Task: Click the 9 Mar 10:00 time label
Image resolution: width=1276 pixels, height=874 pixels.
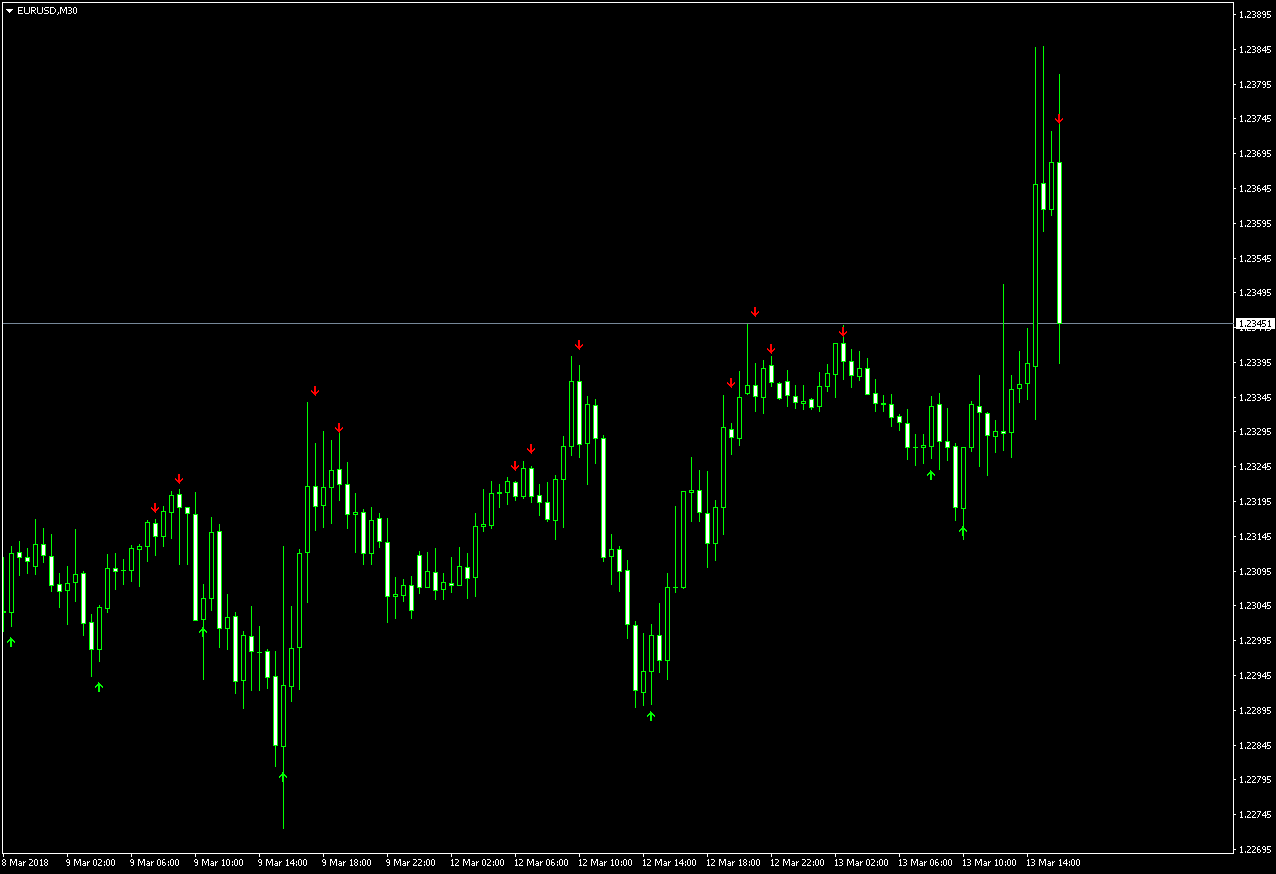Action: (219, 863)
